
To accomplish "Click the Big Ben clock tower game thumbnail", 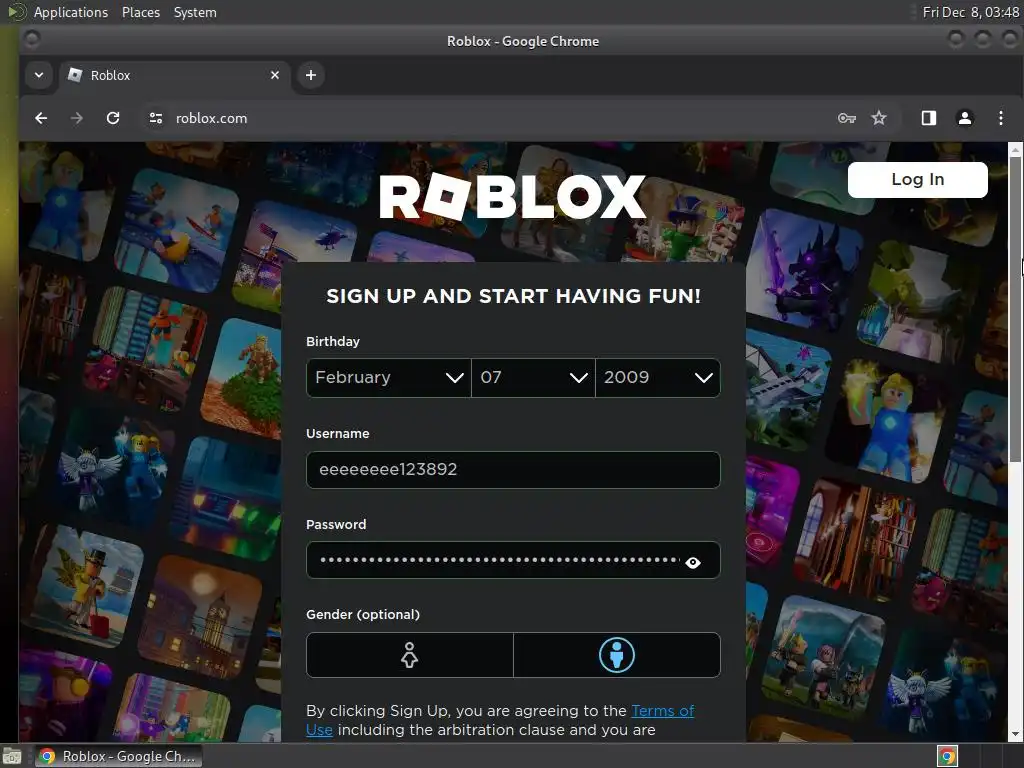I will tap(201, 618).
